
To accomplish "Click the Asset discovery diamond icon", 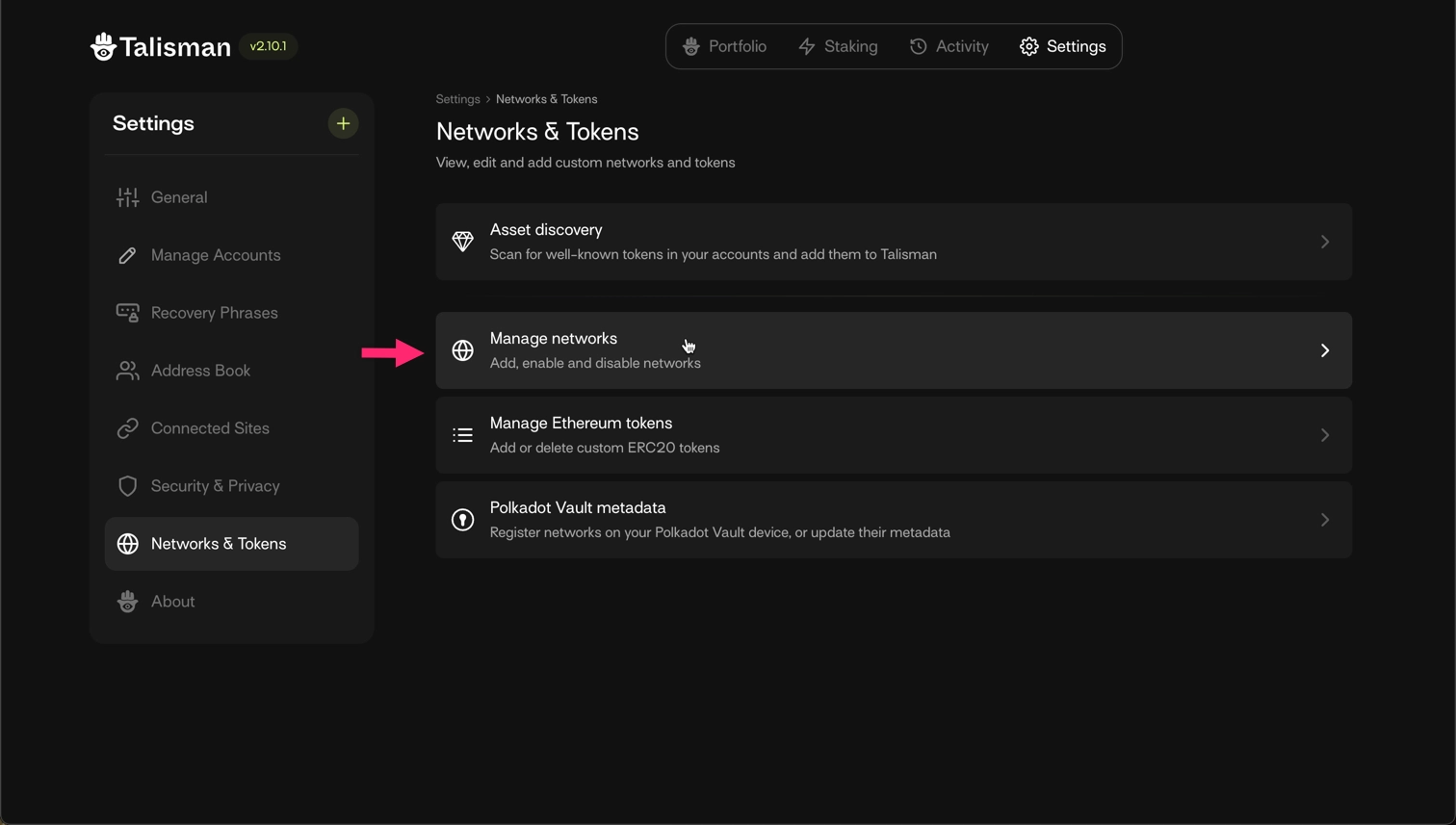I will click(463, 242).
